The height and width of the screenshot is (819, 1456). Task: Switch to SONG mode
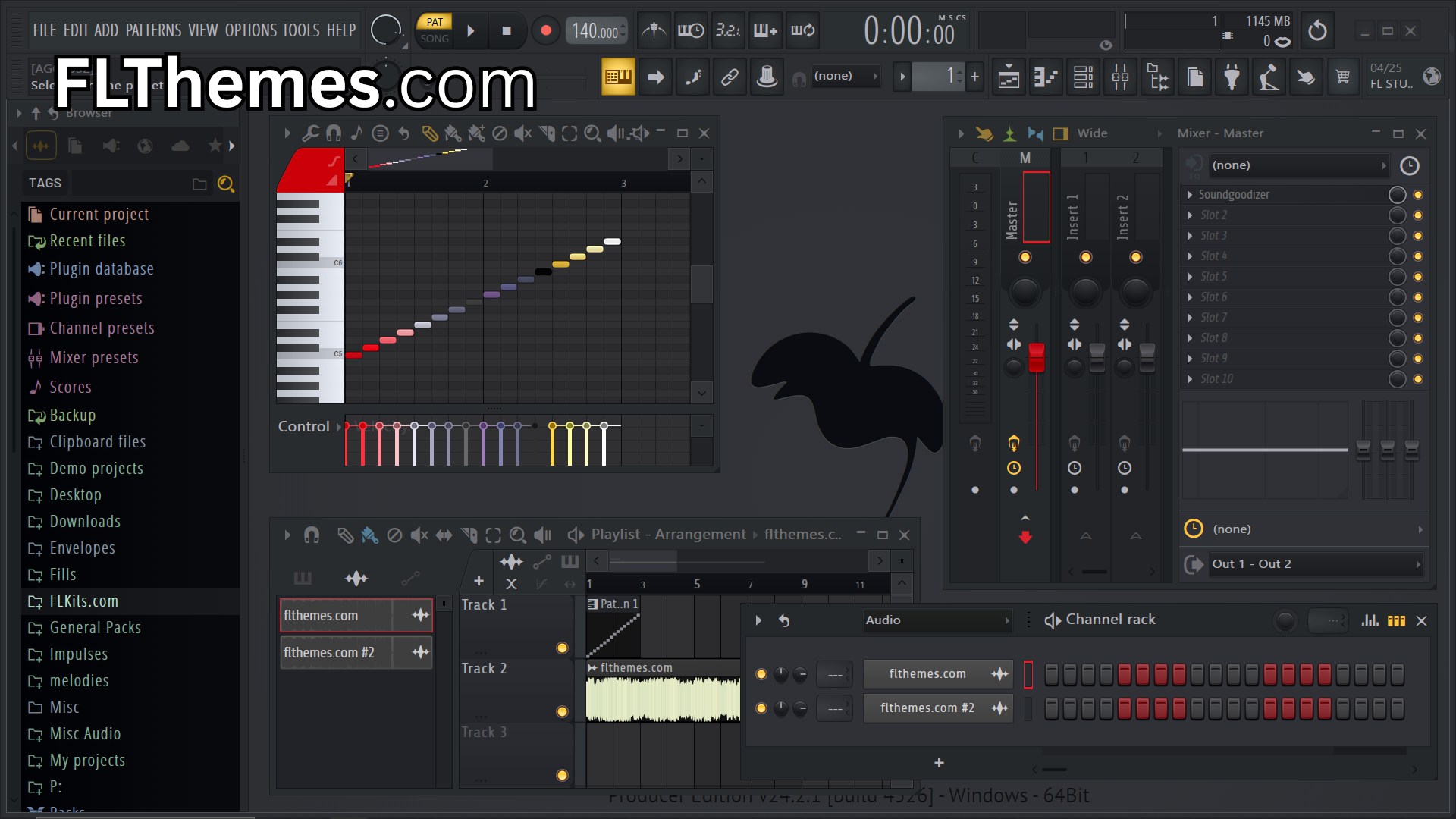click(x=435, y=39)
